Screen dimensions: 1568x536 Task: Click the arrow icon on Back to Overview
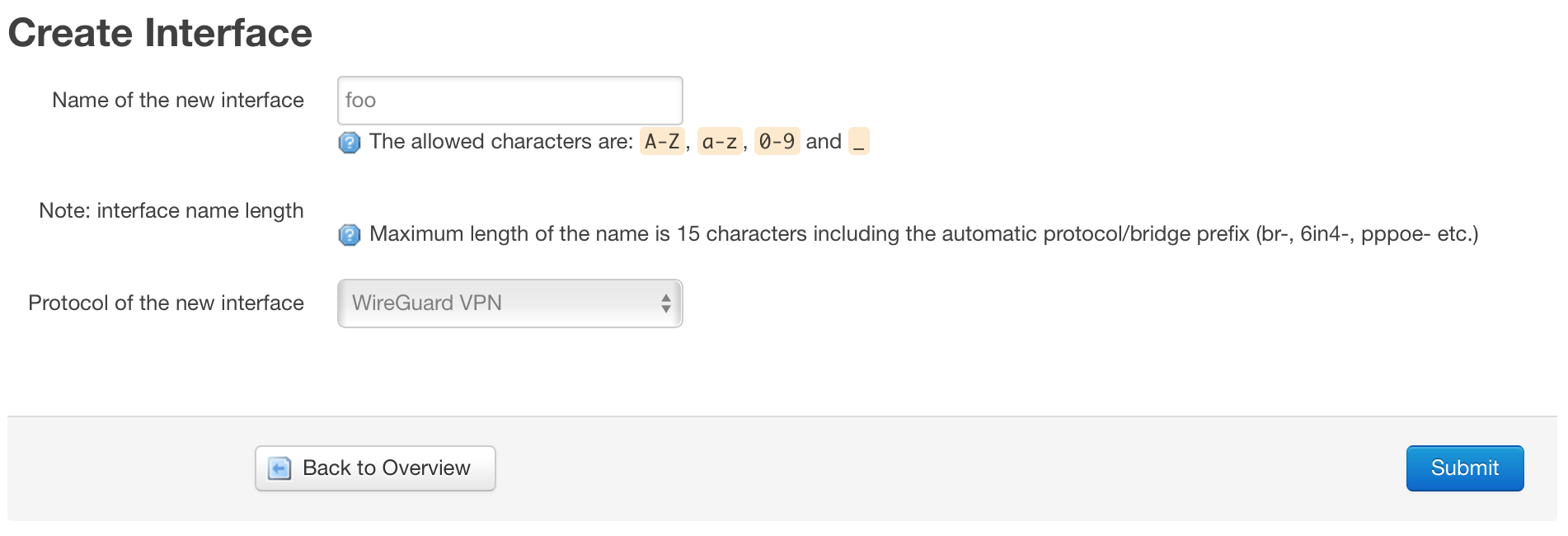click(x=279, y=468)
